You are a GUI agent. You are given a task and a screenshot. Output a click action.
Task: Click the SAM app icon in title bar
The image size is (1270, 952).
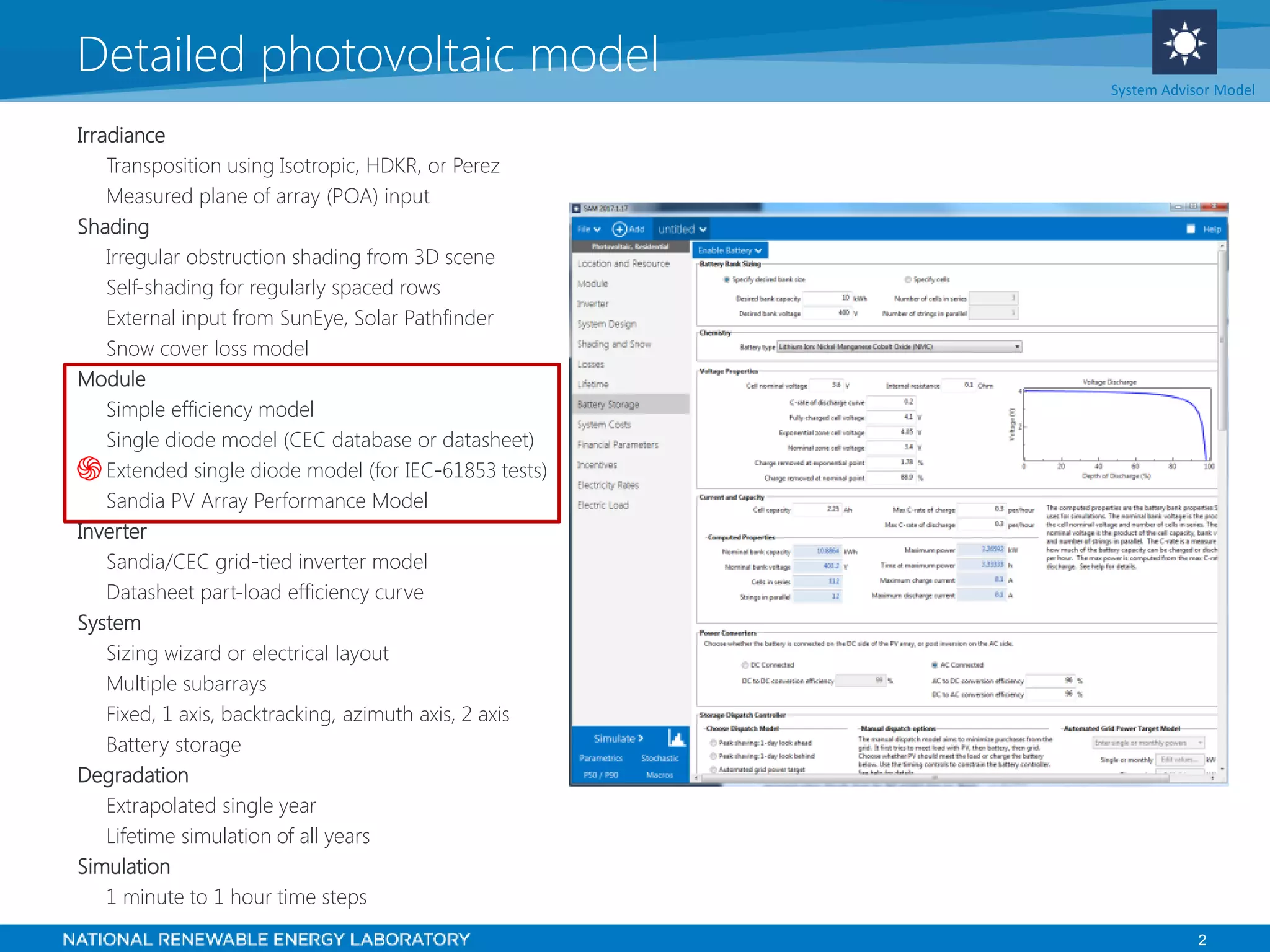pos(576,209)
